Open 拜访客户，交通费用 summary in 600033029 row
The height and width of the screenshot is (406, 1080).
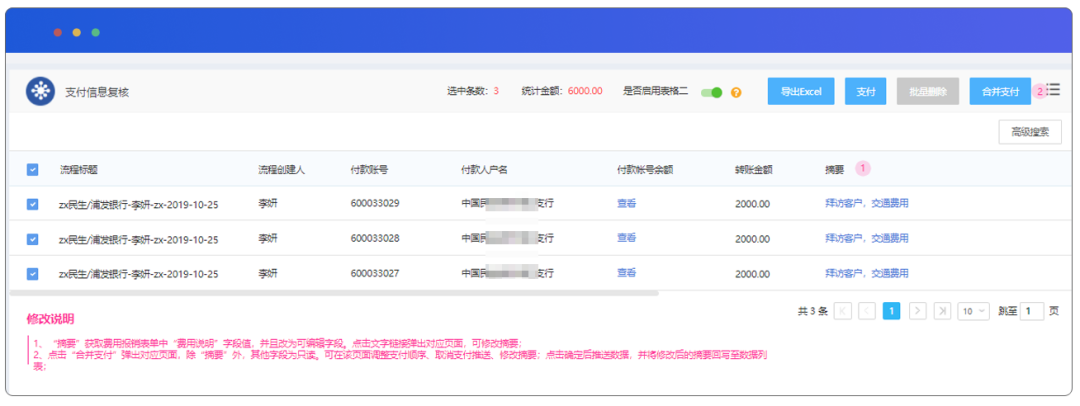[x=866, y=203]
